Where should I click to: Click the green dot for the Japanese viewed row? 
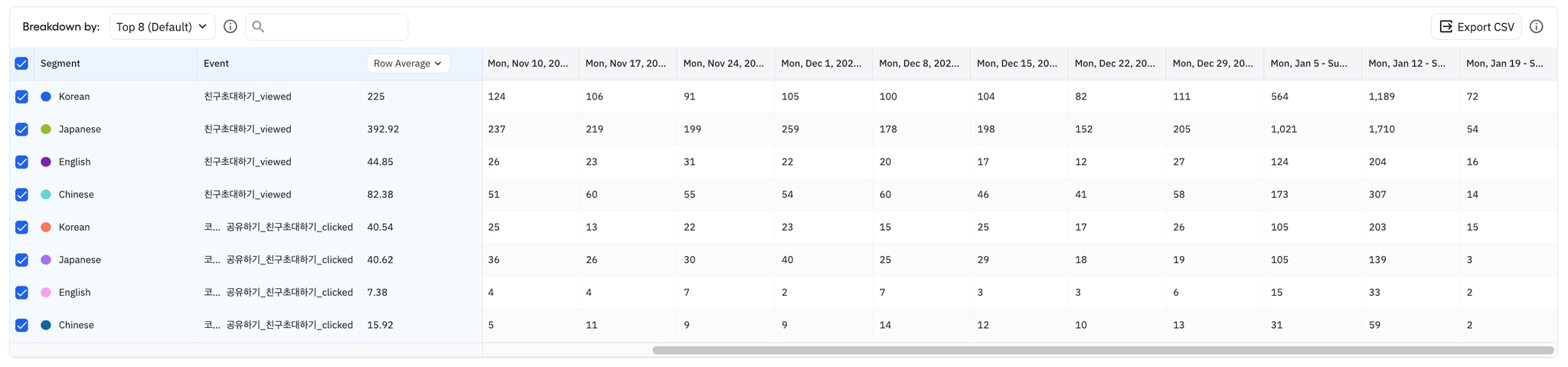click(x=46, y=129)
